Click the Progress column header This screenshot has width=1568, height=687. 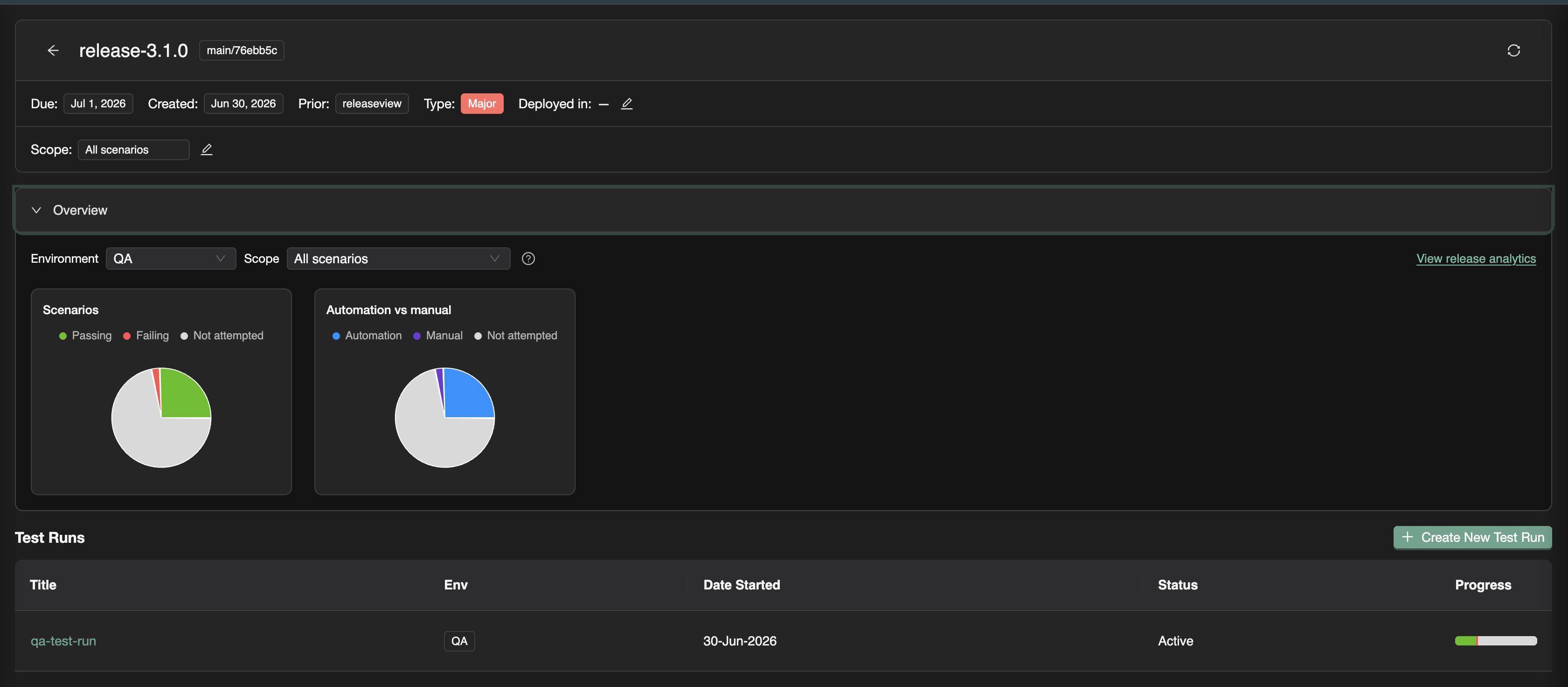tap(1483, 585)
